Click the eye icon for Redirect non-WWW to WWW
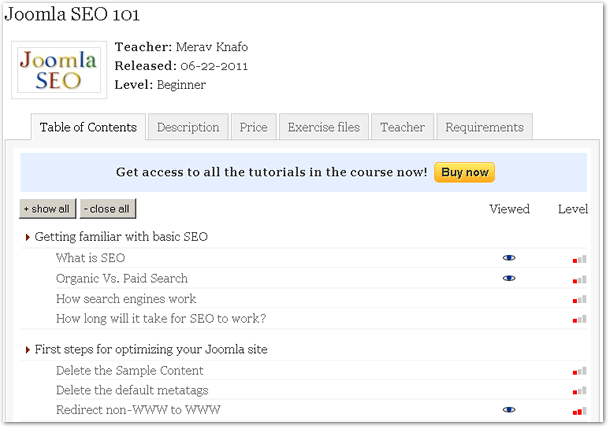 pyautogui.click(x=509, y=410)
